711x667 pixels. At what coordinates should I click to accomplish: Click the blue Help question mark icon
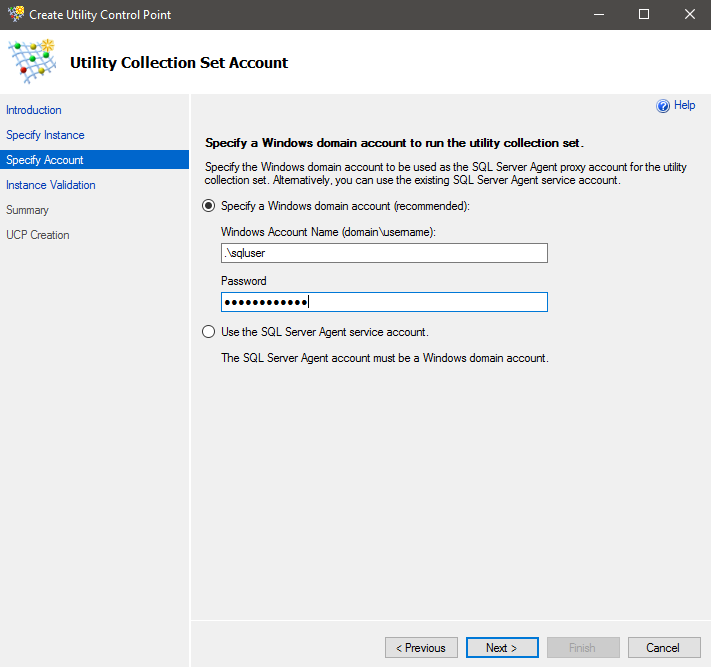(x=662, y=106)
